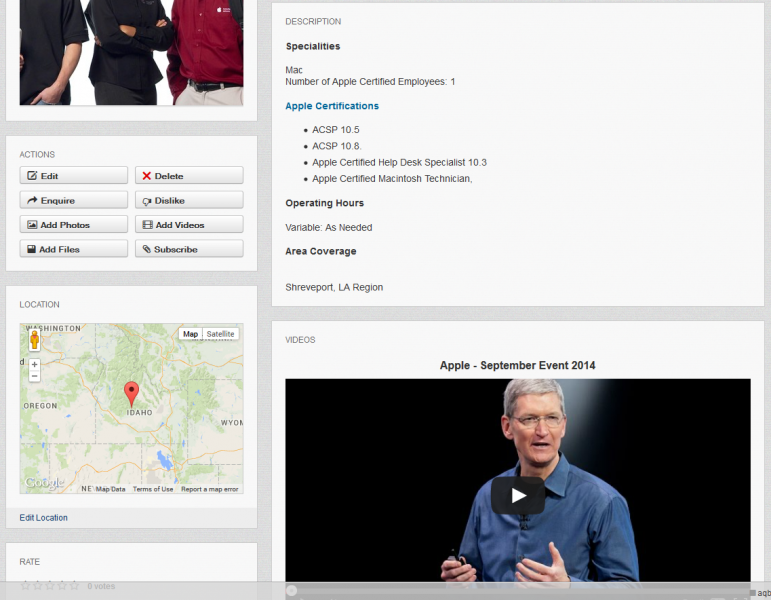Zoom in on the map
Viewport: 771px width, 600px height.
[34, 364]
